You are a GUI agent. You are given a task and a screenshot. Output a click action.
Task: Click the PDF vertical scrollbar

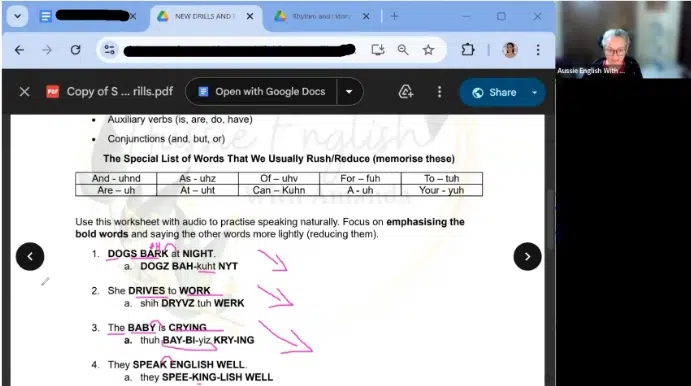coord(550,220)
